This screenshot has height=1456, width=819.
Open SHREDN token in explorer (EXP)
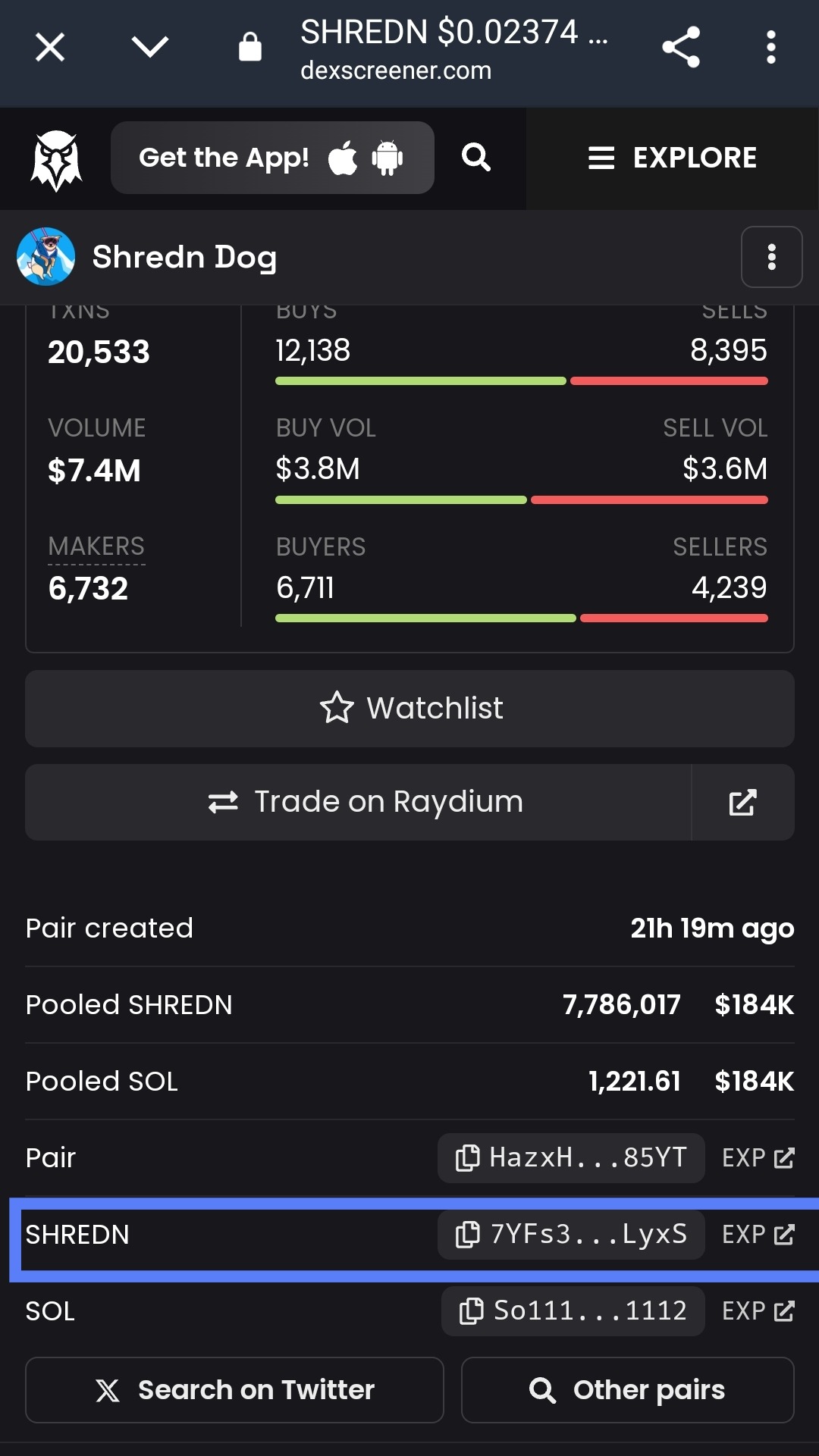[758, 1234]
